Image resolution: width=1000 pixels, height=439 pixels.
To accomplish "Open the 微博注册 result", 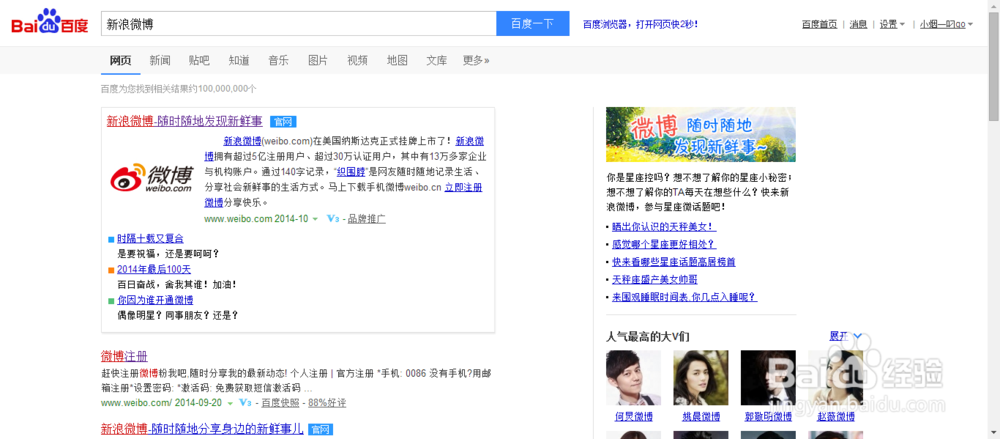I will click(124, 355).
